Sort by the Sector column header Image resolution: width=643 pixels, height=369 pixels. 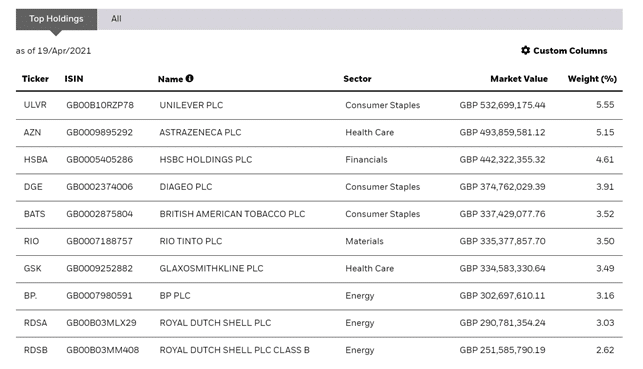click(x=357, y=79)
